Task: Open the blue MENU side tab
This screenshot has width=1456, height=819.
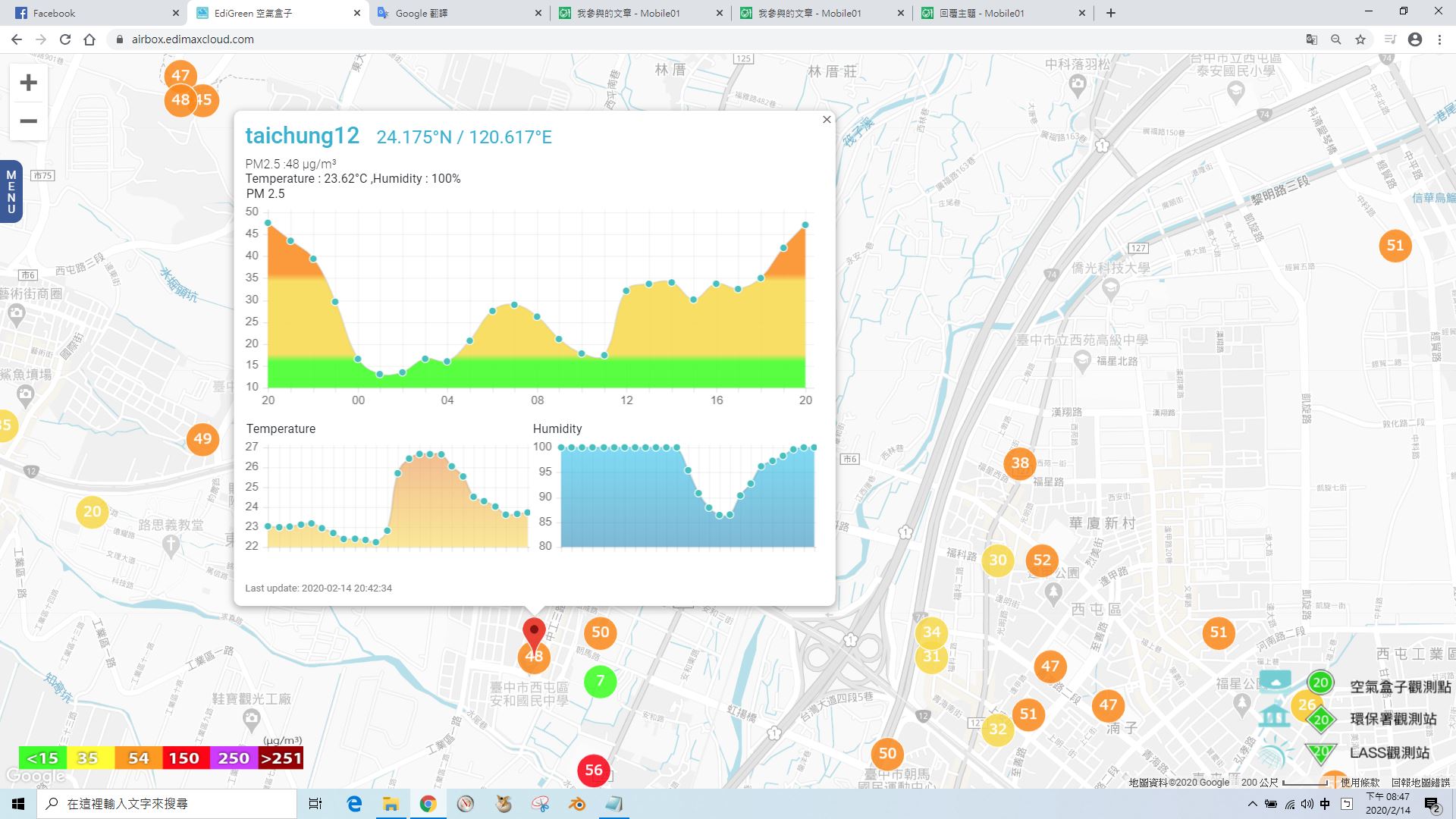Action: tap(11, 192)
